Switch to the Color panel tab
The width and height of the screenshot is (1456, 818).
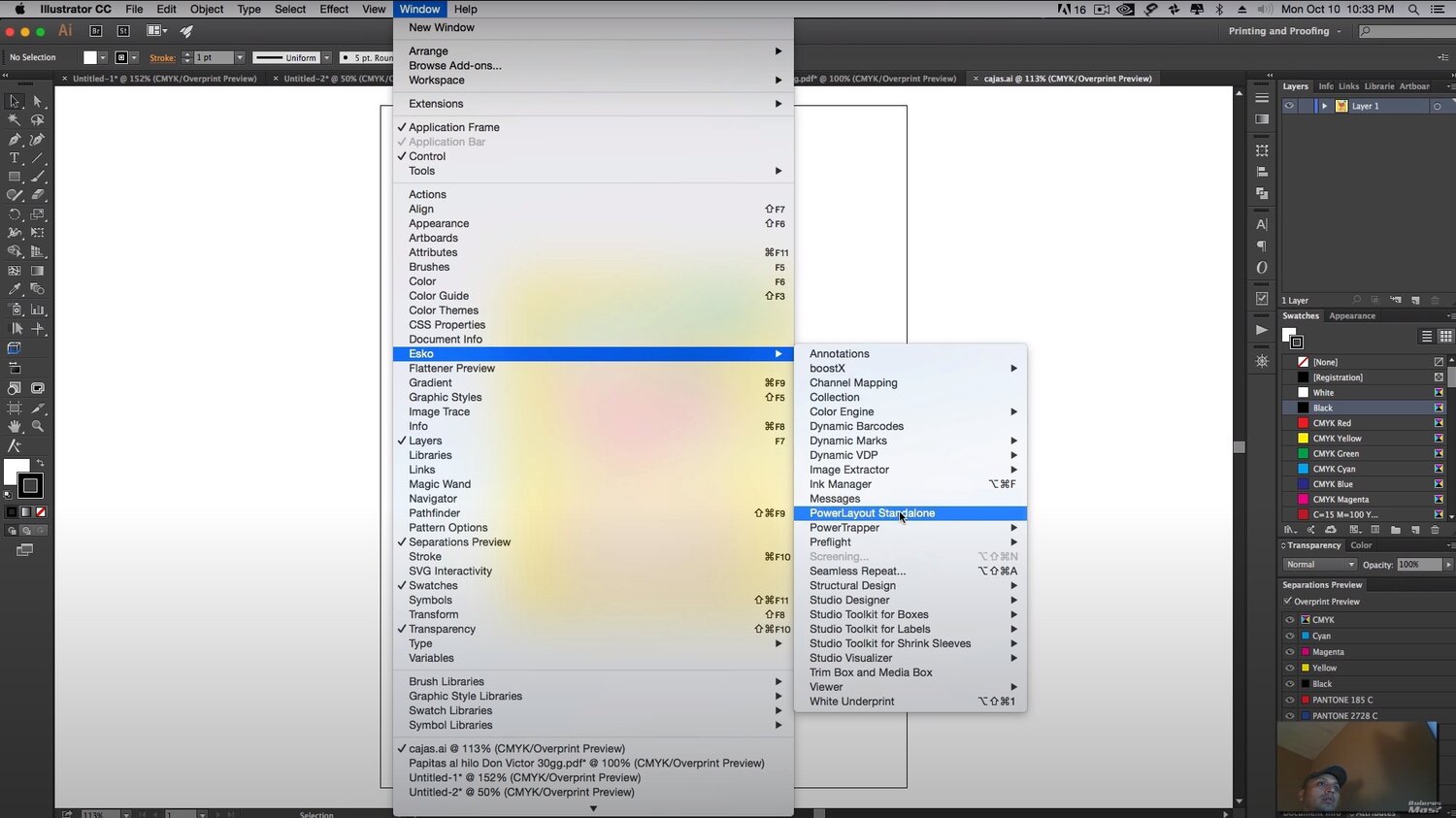(1361, 545)
